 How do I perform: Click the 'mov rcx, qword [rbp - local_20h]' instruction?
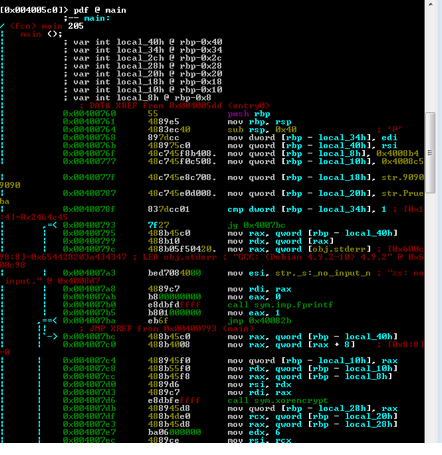tap(313, 417)
